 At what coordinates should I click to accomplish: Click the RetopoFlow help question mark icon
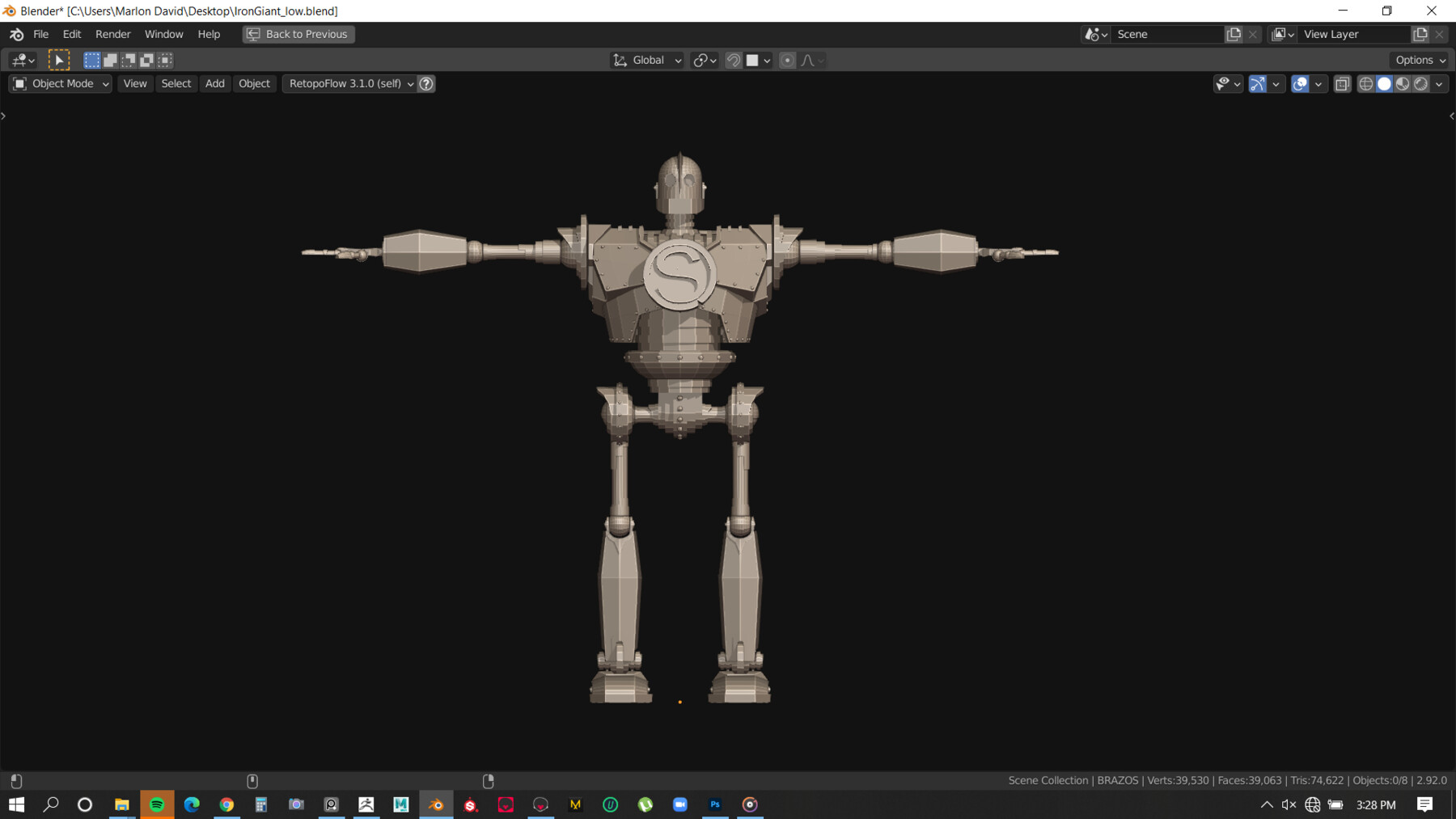pos(426,83)
